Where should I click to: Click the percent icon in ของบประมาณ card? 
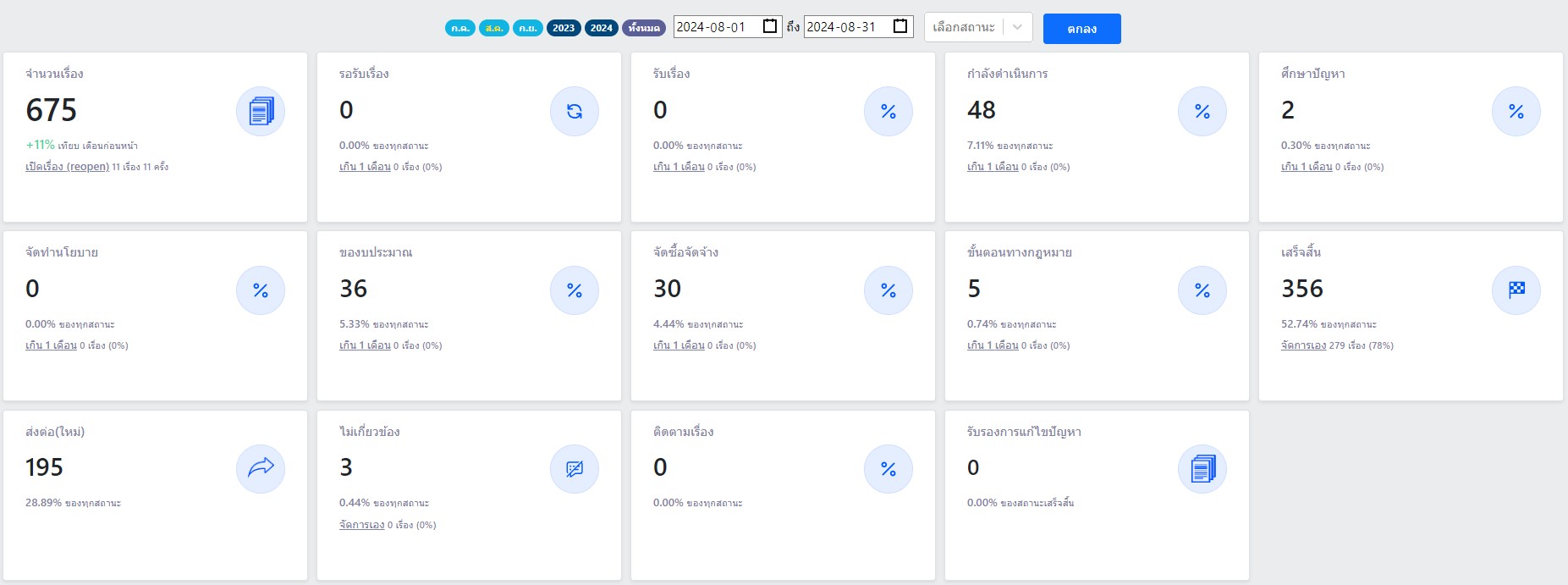tap(575, 290)
